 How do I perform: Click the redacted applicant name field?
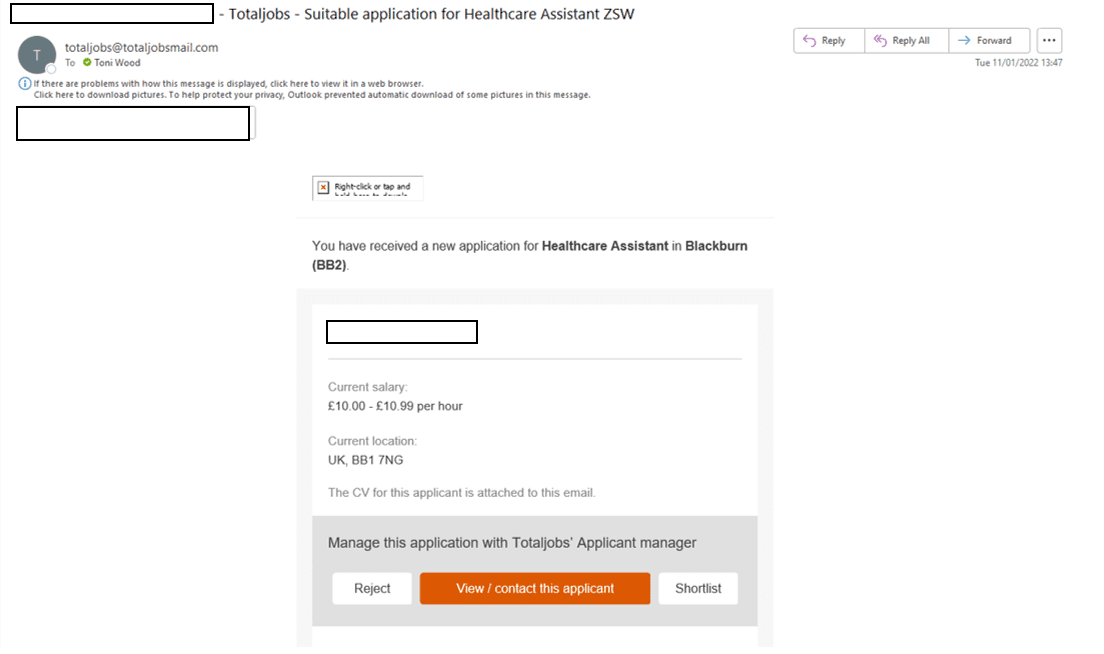click(402, 332)
